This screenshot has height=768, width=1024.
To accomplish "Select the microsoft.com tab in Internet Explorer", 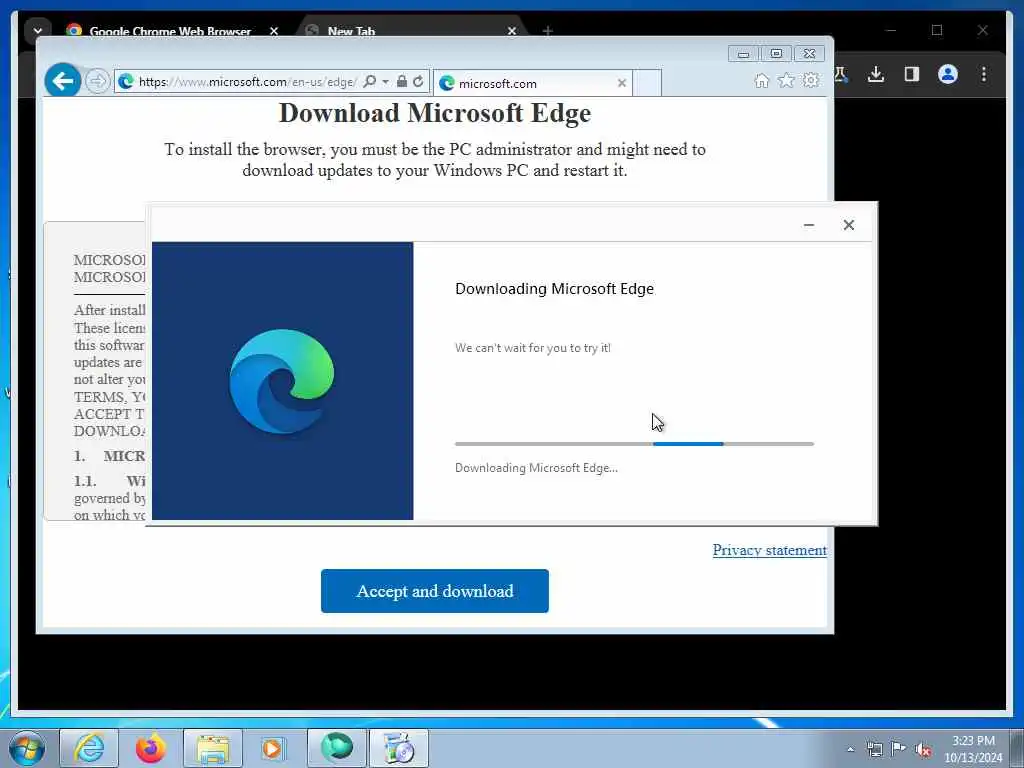I will click(x=532, y=83).
